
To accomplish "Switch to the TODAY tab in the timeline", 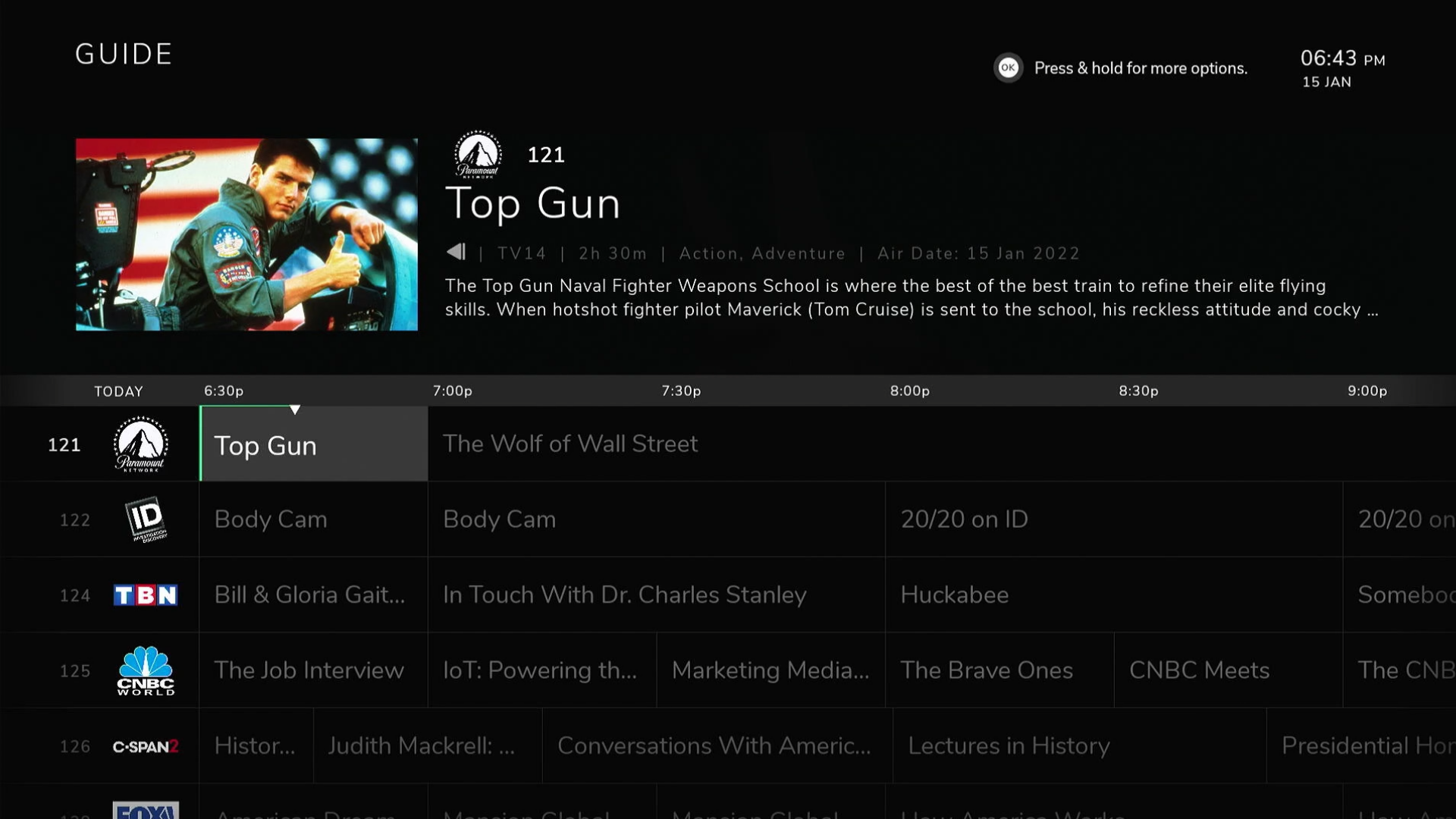I will tap(118, 391).
